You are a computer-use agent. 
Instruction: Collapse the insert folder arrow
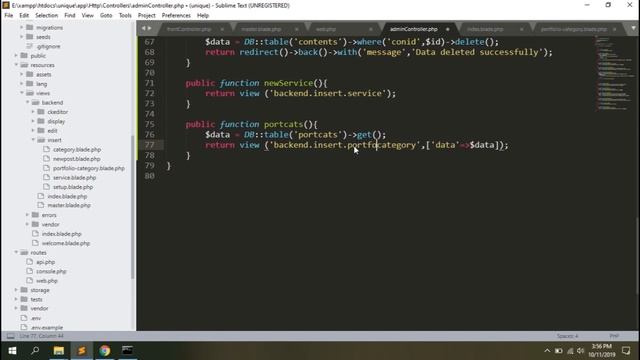click(x=33, y=140)
